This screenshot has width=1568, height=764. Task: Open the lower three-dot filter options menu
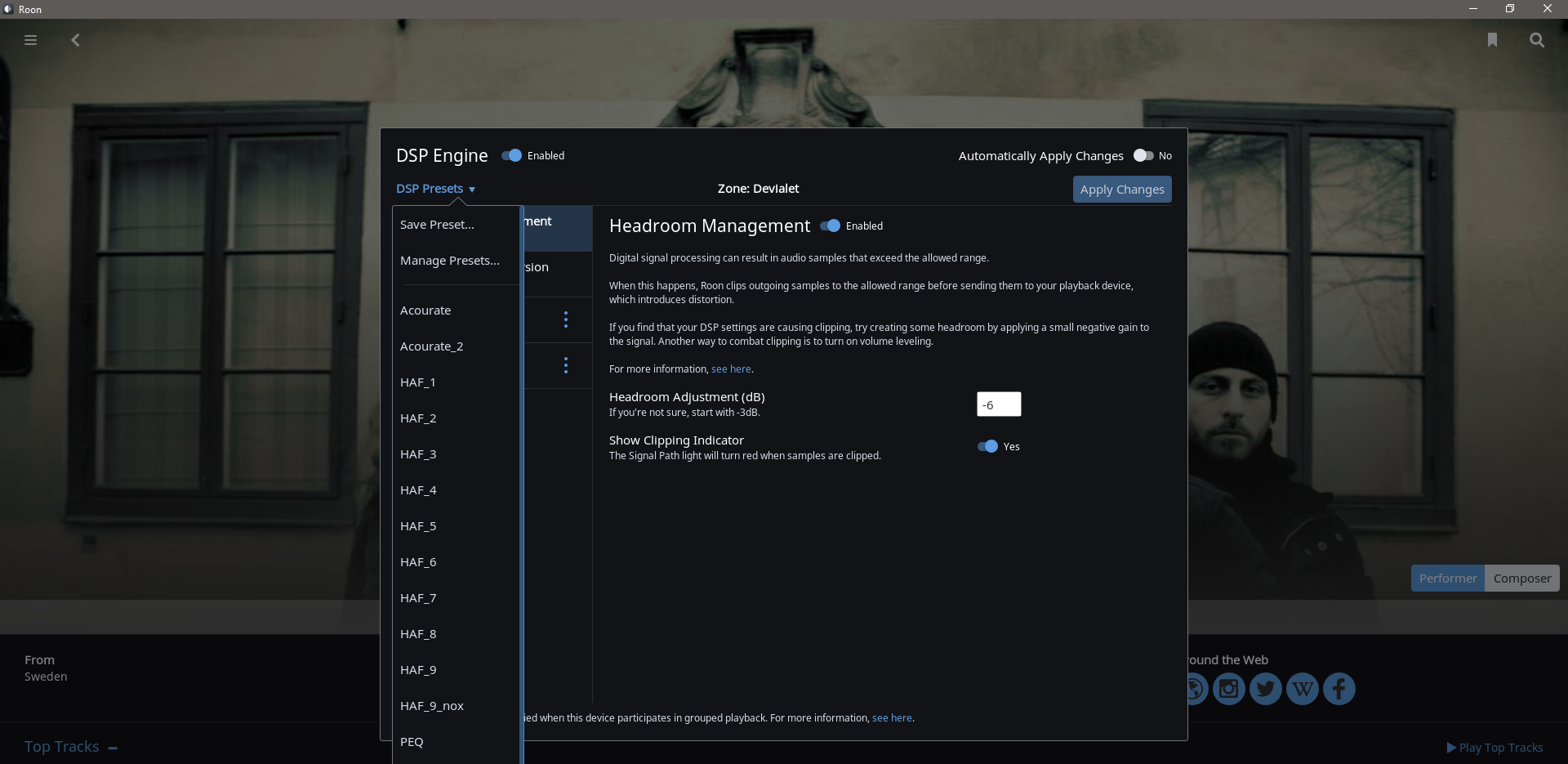(566, 365)
